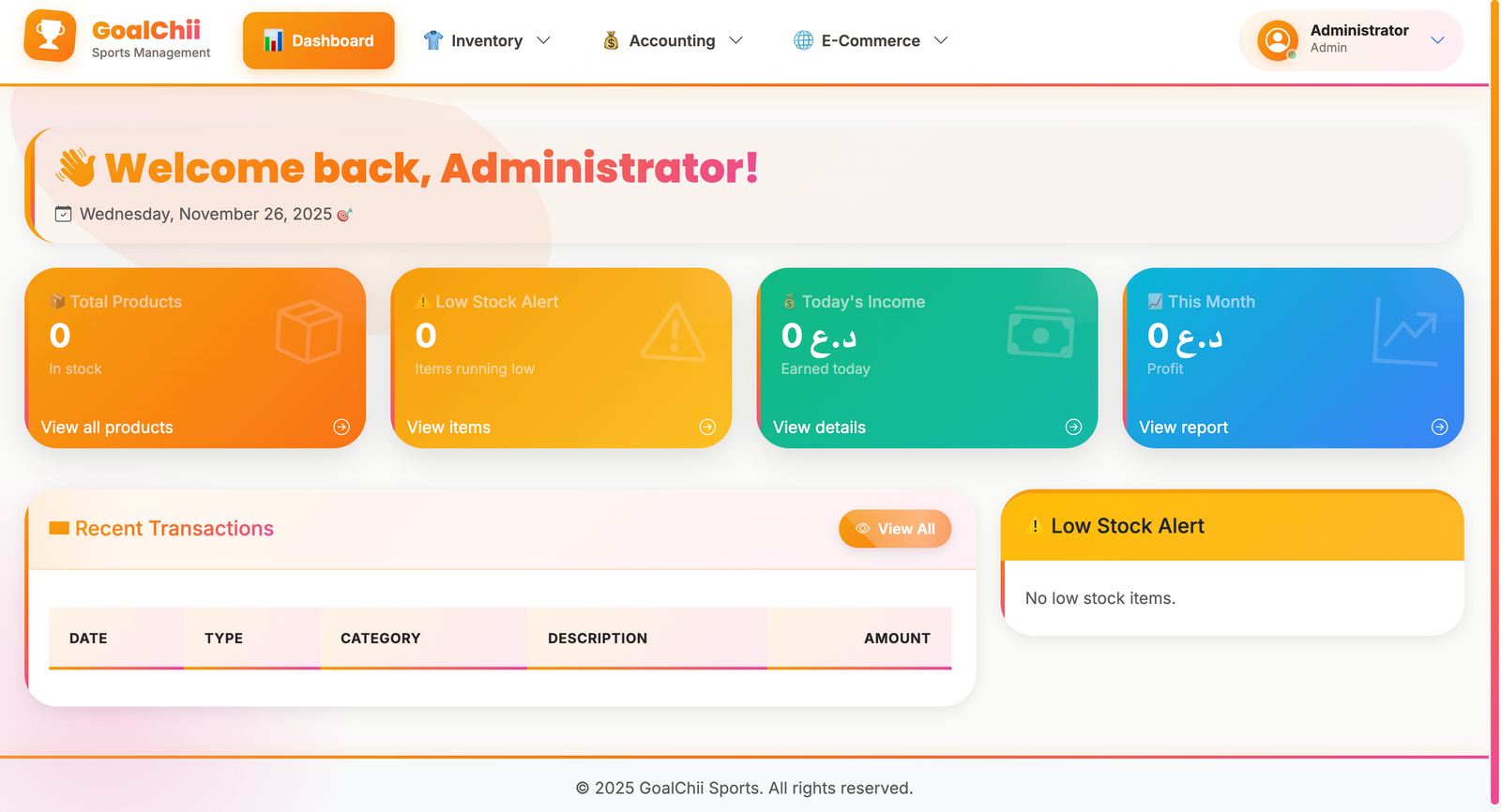Click the box icon in Total Products card
The image size is (1501, 812).
click(309, 332)
